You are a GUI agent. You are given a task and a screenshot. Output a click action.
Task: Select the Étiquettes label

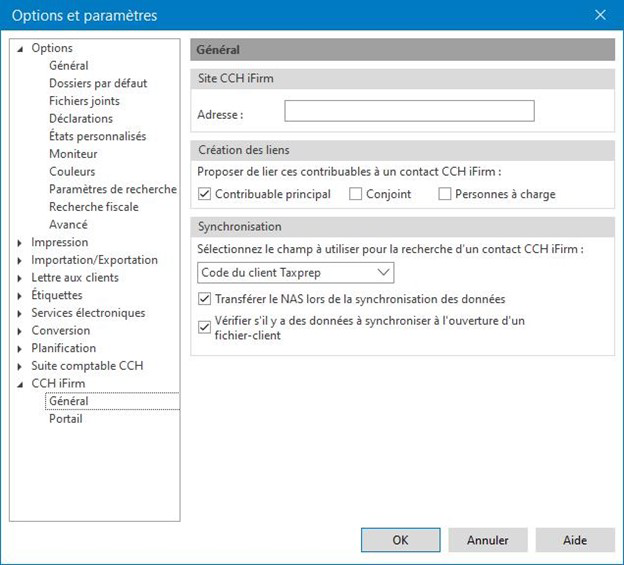coord(57,295)
